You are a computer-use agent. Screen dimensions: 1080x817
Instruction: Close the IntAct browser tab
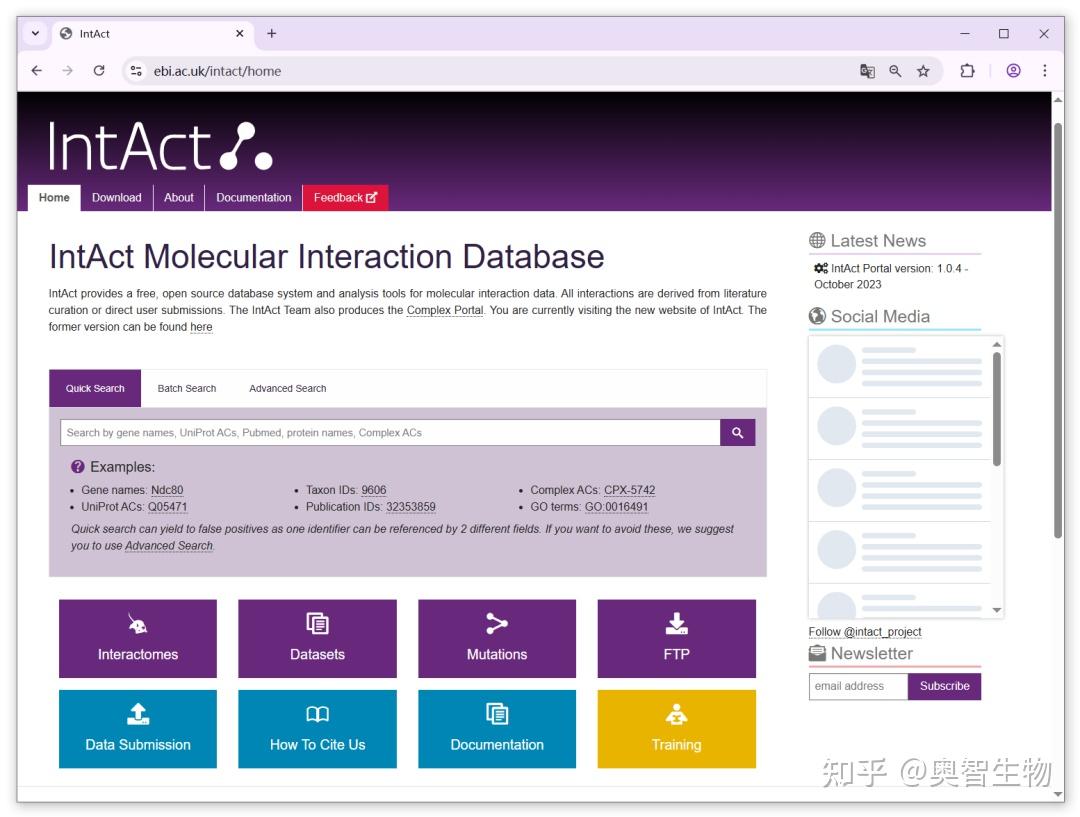[x=240, y=33]
